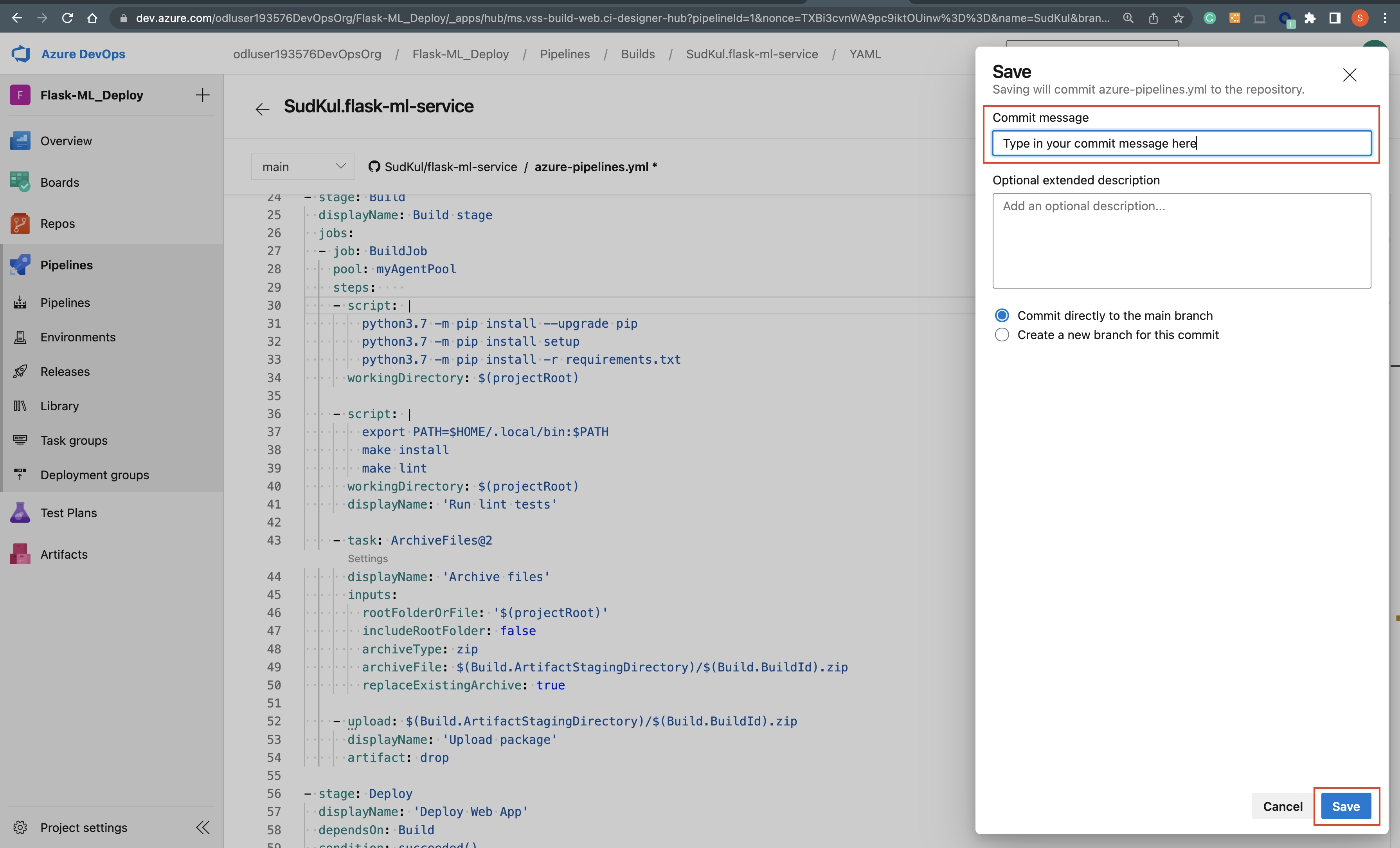Viewport: 1400px width, 848px height.
Task: Cancel the Save dialog
Action: 1282,806
